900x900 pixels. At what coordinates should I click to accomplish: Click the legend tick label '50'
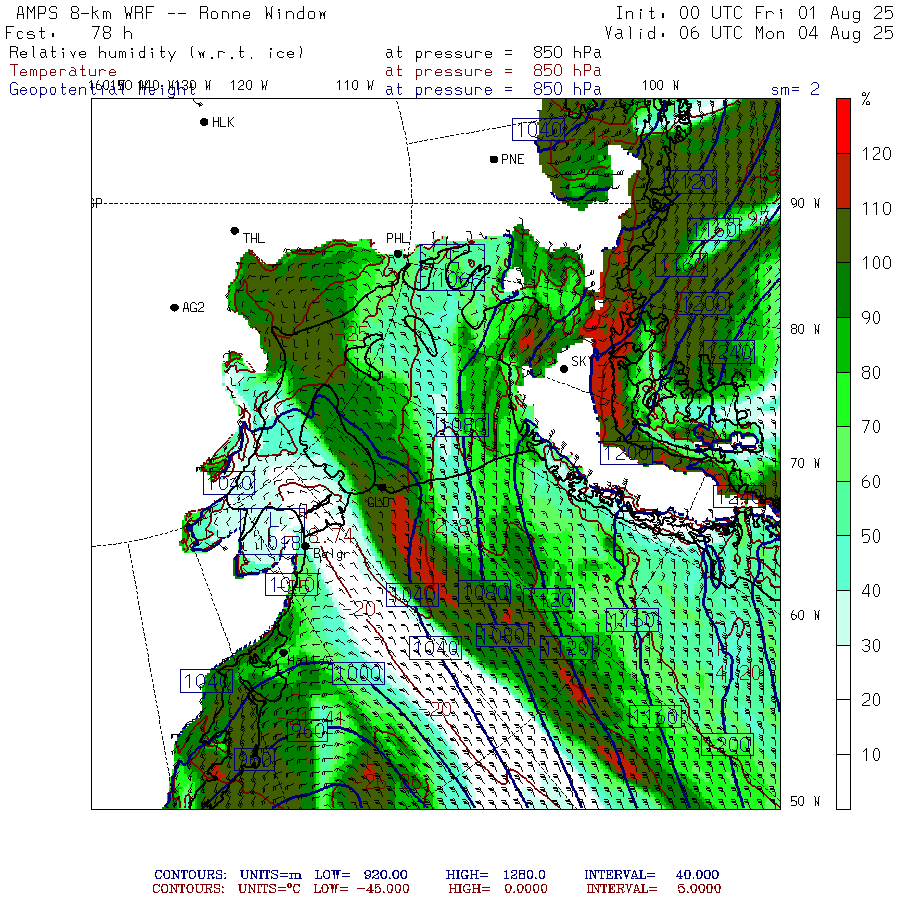point(871,536)
